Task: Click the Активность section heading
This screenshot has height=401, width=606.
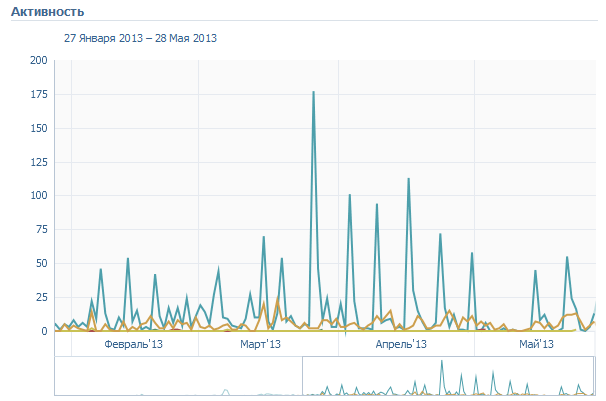Action: [x=47, y=11]
